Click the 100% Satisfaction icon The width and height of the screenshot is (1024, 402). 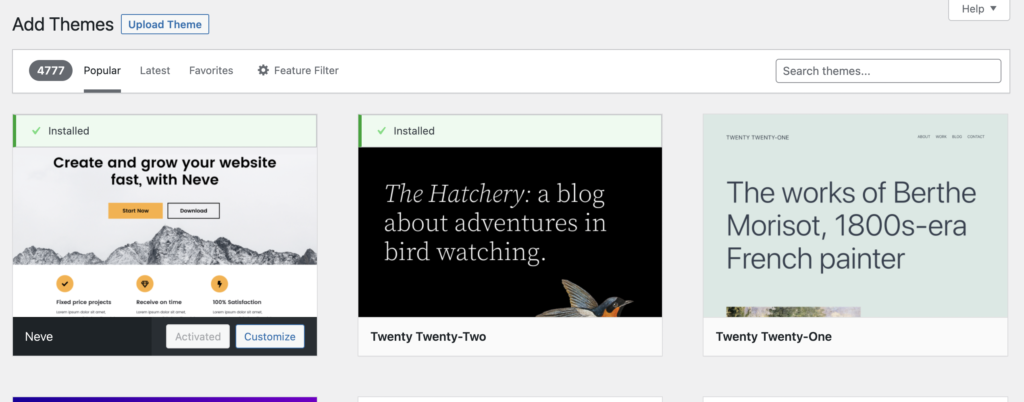coord(219,284)
